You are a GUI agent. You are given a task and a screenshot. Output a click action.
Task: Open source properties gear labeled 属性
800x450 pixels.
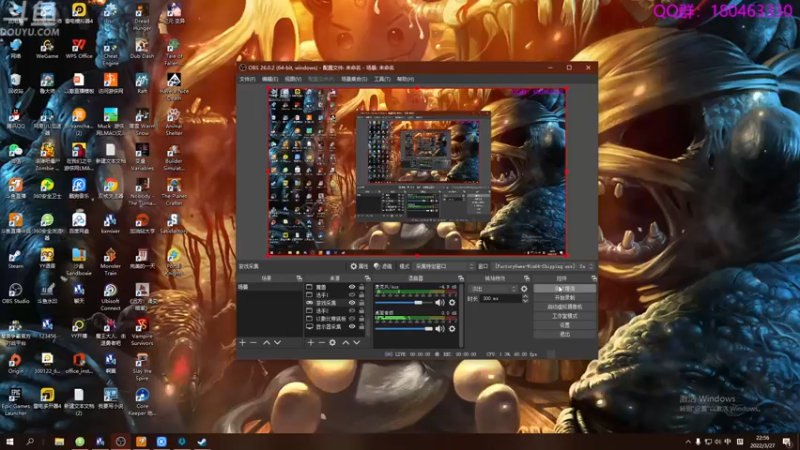(x=359, y=266)
